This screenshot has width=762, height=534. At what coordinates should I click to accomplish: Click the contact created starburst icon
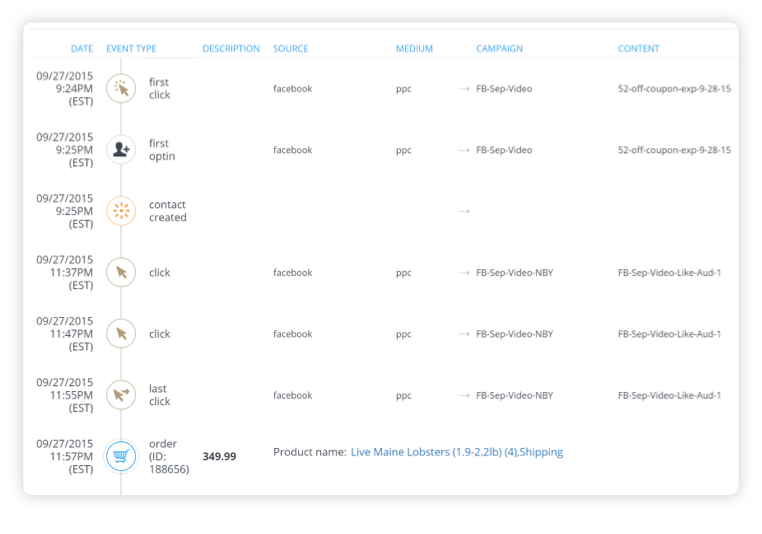tap(121, 211)
